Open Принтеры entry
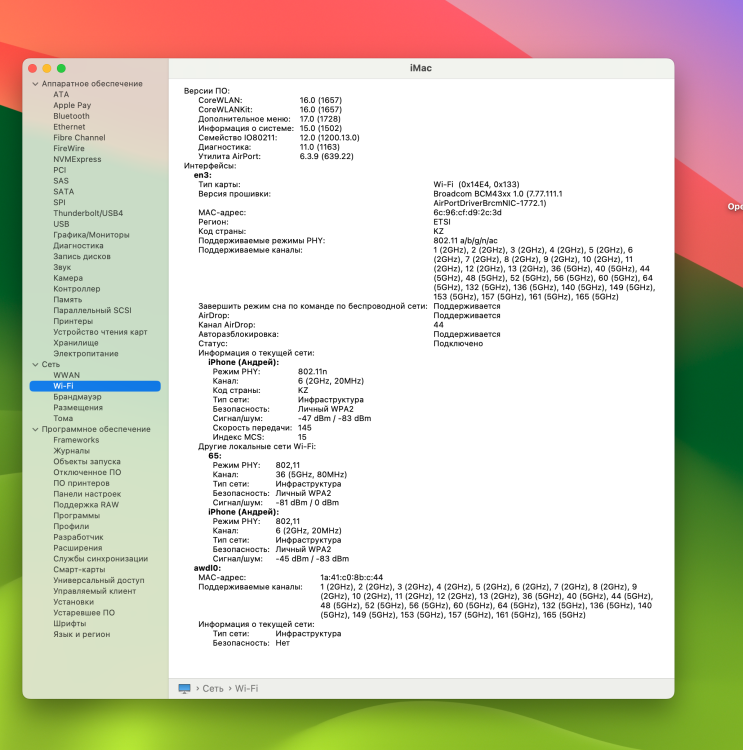The width and height of the screenshot is (743, 750). [73, 321]
